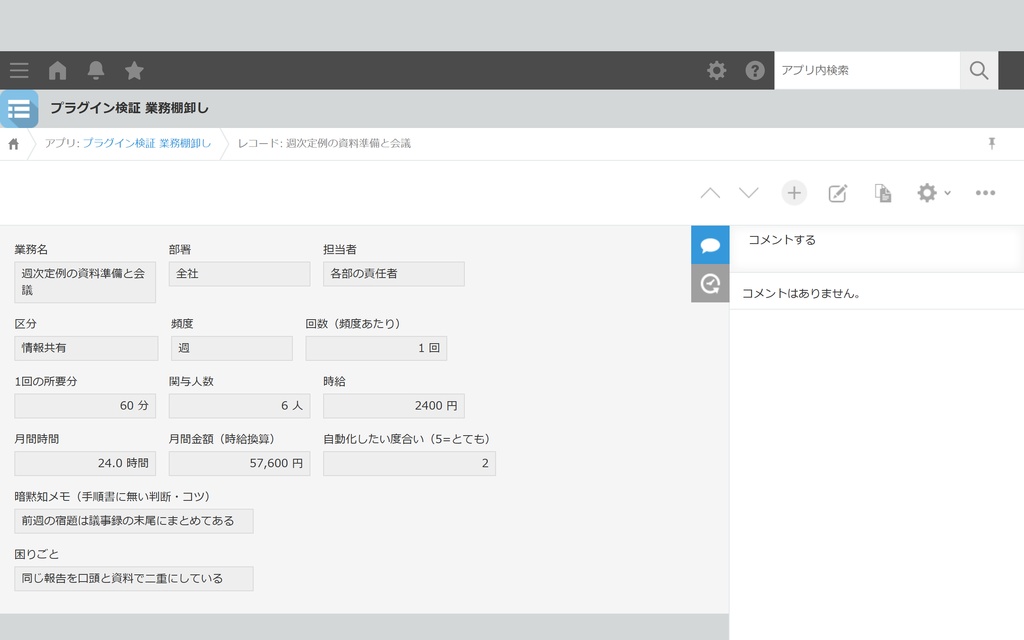Click the 関与人数 value 6 人
The width and height of the screenshot is (1024, 640).
(x=239, y=406)
